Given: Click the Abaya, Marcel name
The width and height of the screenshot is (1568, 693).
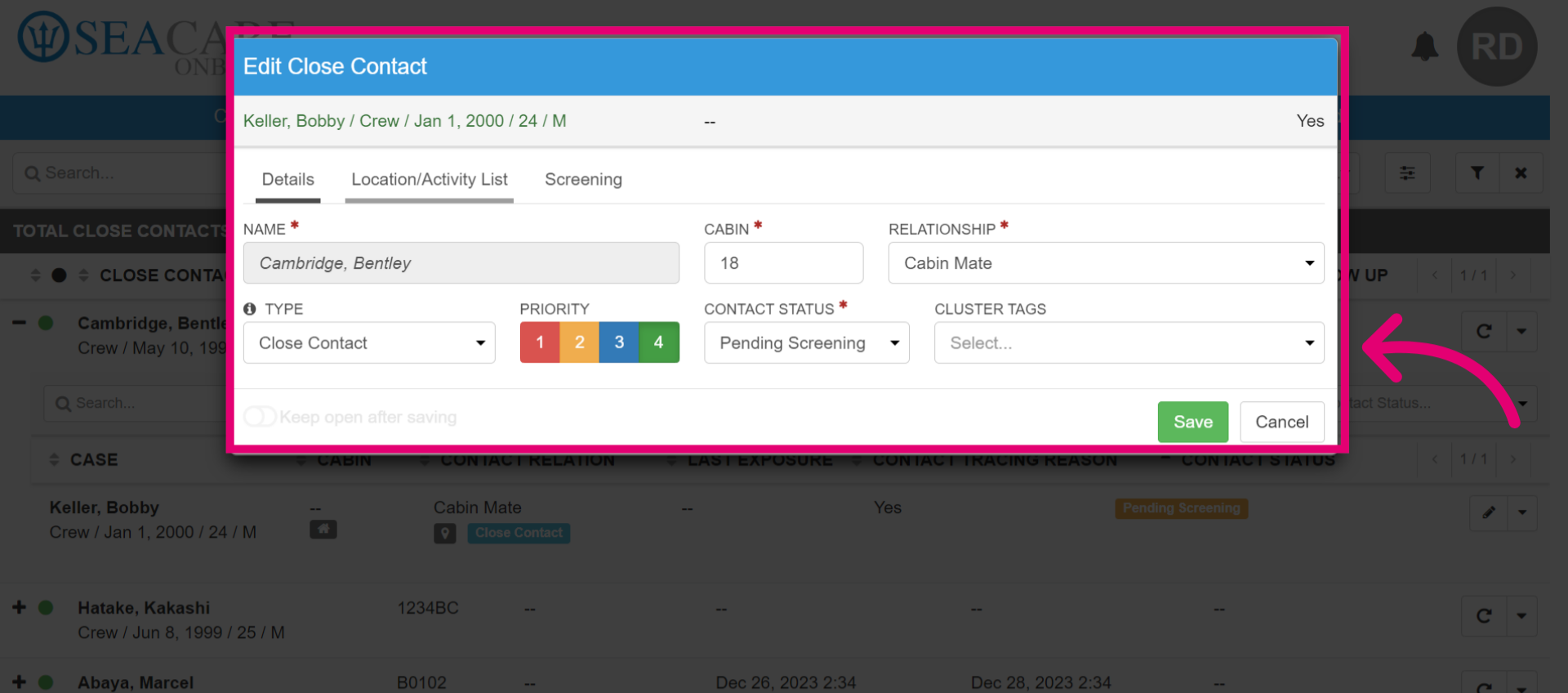Looking at the screenshot, I should tap(136, 682).
